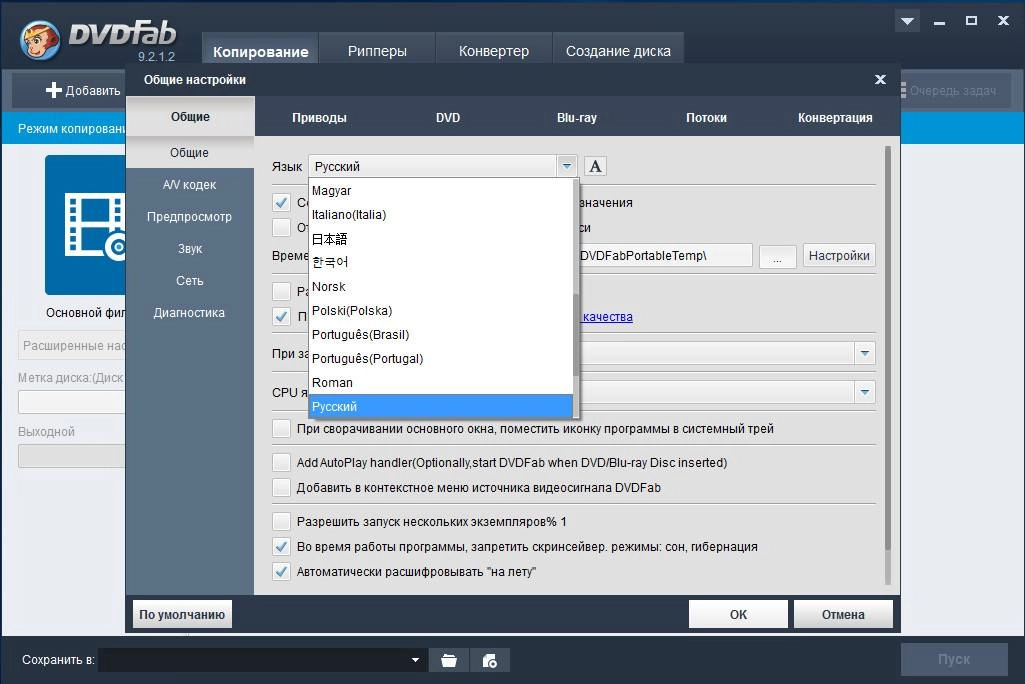
Task: Collapse the Язык language dropdown arrow
Action: [x=567, y=166]
